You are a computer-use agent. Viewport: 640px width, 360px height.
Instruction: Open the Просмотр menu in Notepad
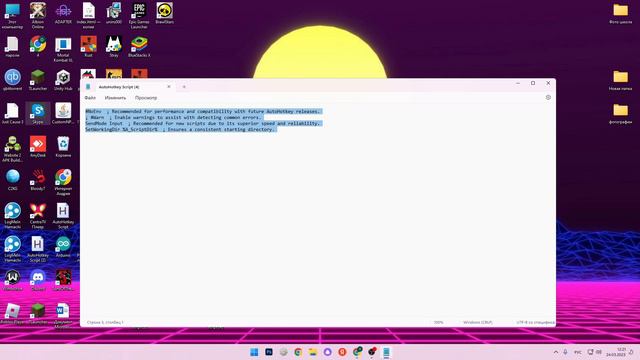tap(146, 98)
